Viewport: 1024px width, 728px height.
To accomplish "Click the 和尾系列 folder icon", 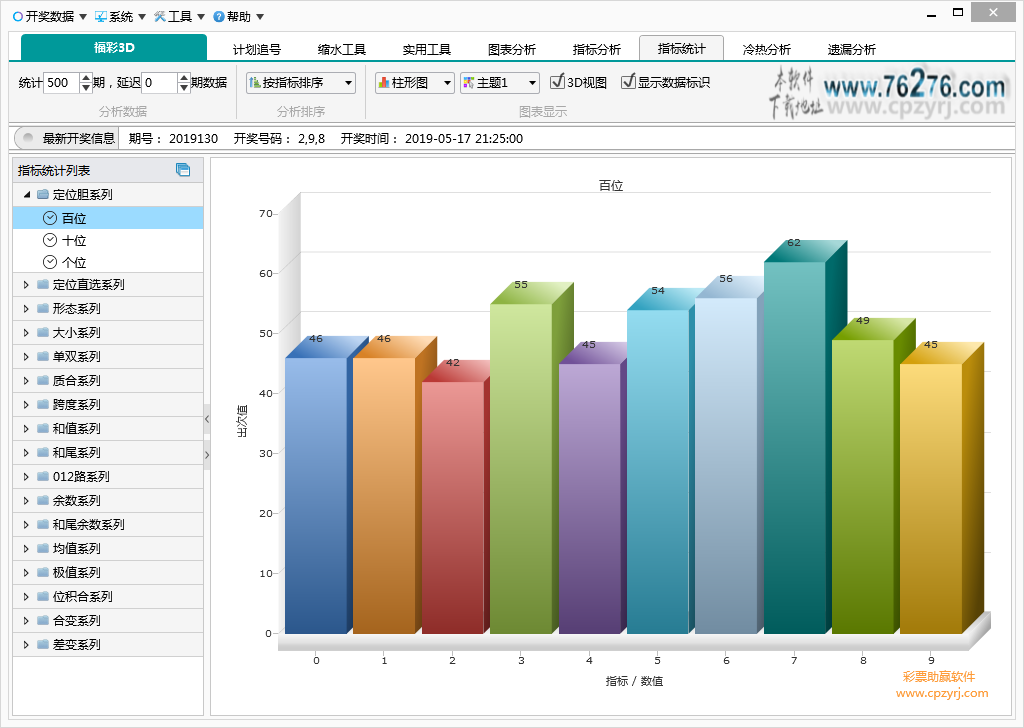I will 43,452.
